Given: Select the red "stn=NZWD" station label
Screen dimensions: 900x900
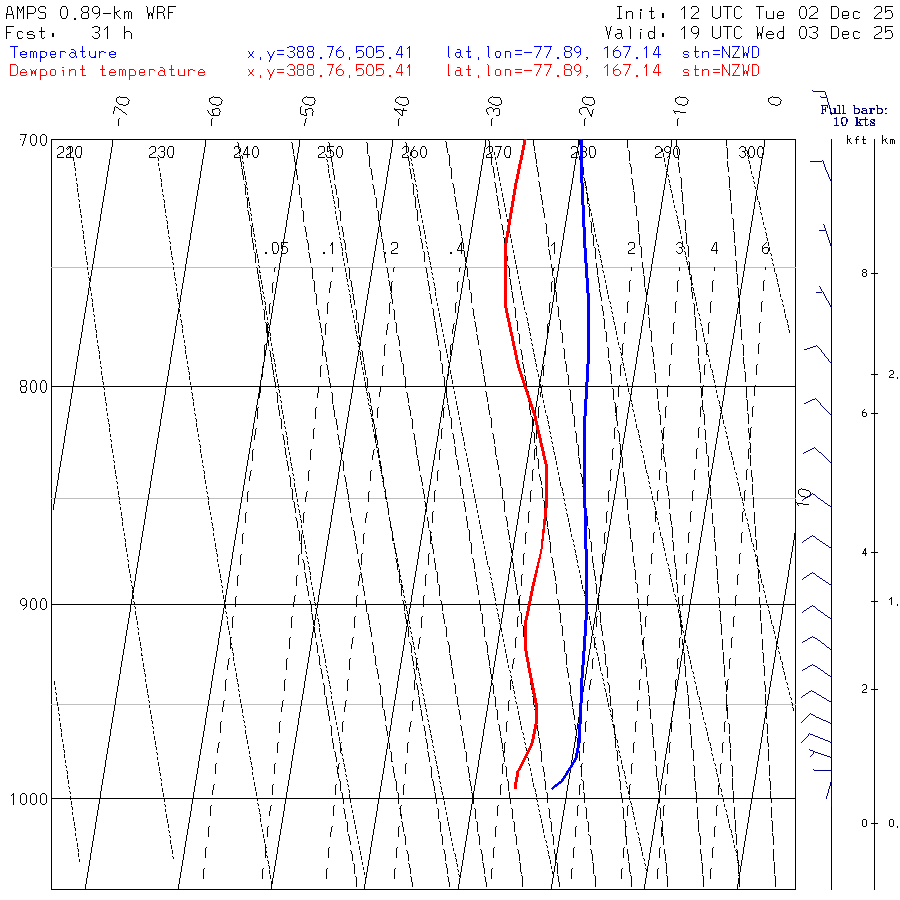Looking at the screenshot, I should (x=721, y=71).
